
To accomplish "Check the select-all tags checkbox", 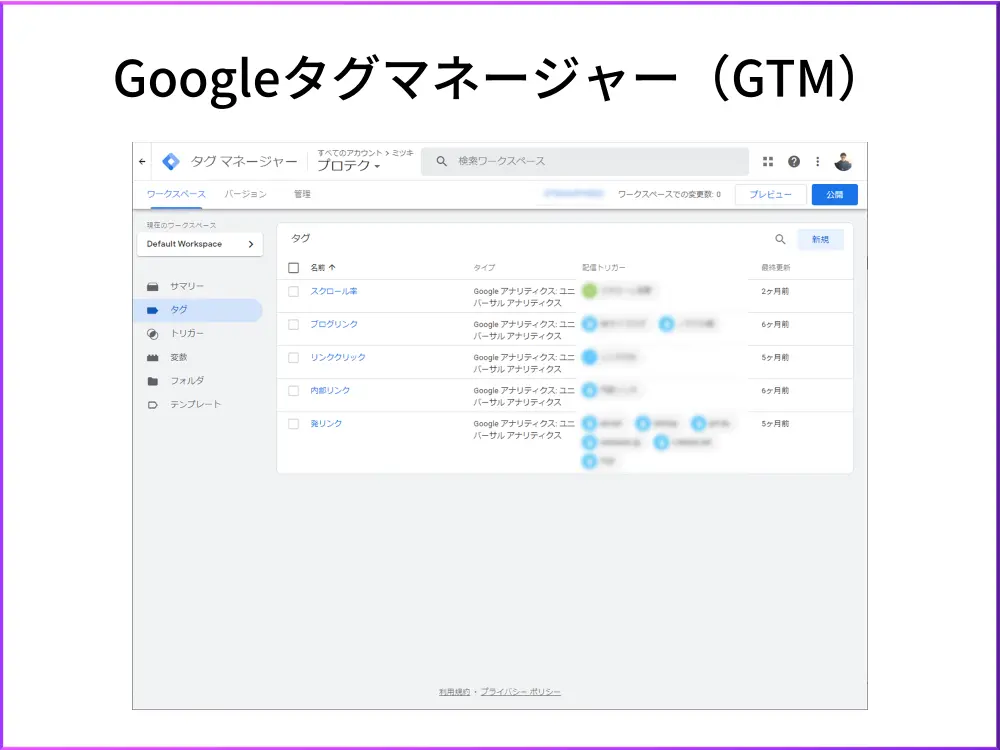I will tap(293, 267).
